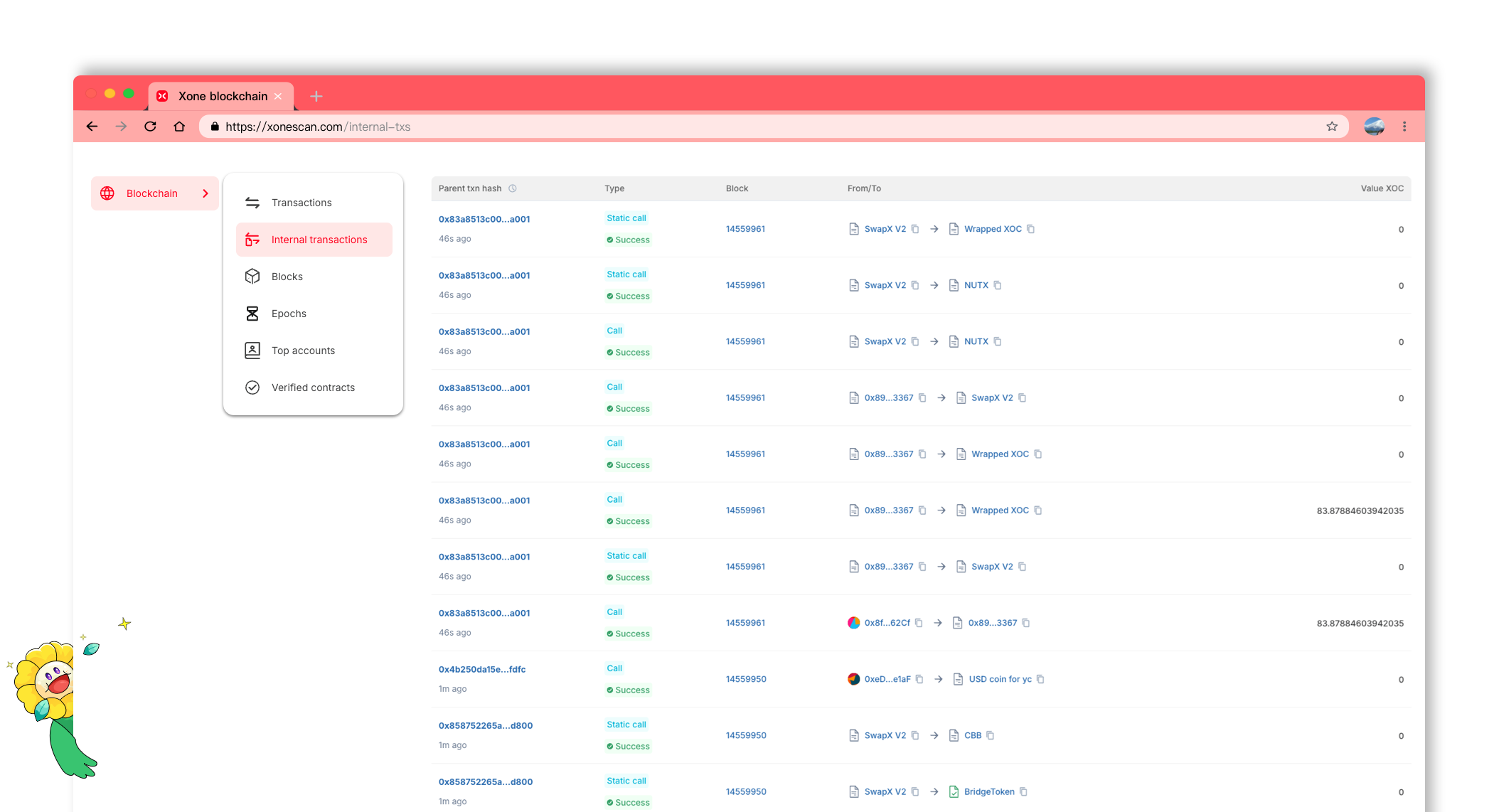Viewport: 1499px width, 812px height.
Task: Open the new tab plus button
Action: click(x=316, y=96)
